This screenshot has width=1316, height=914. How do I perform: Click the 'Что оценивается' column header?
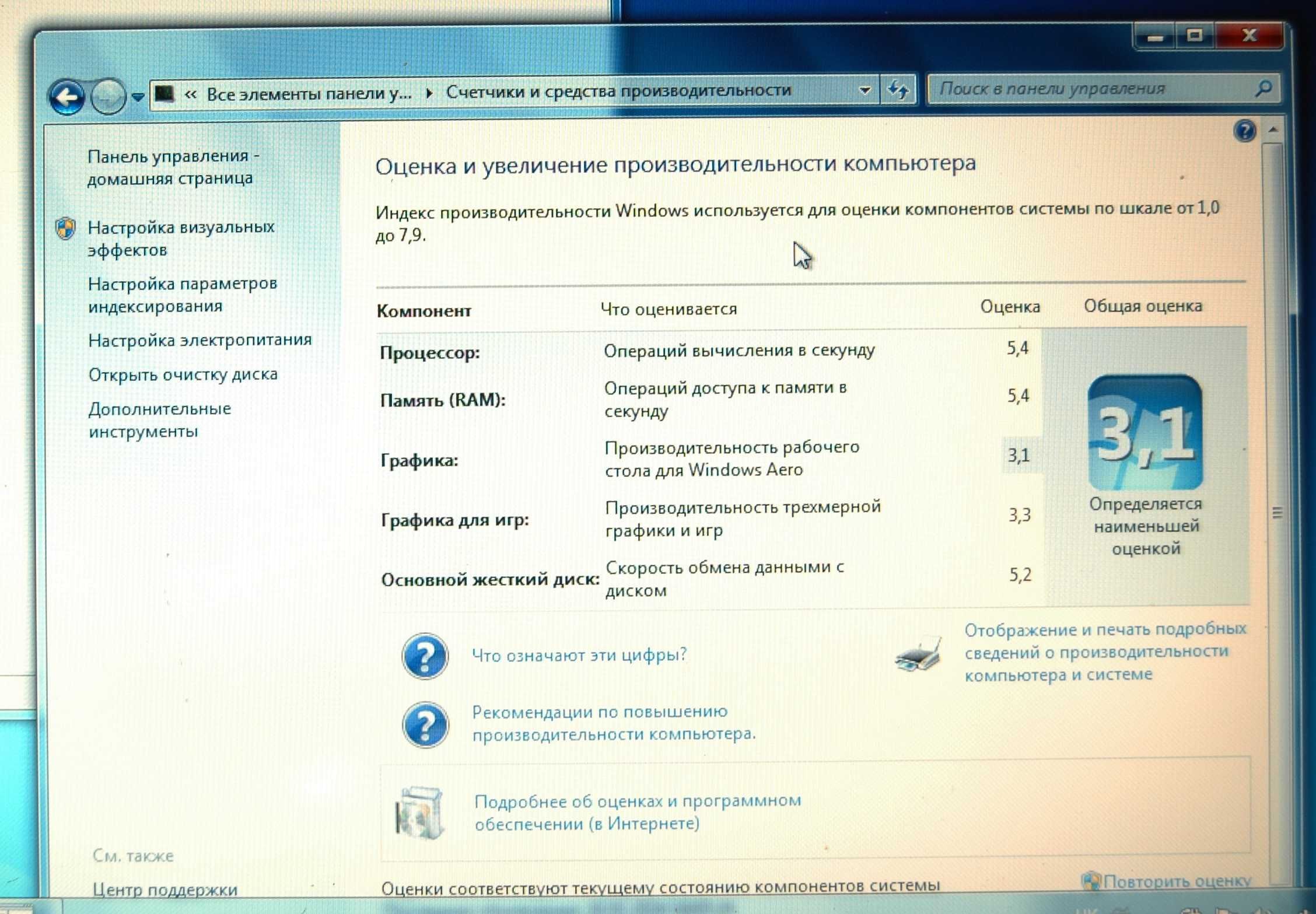click(x=669, y=309)
